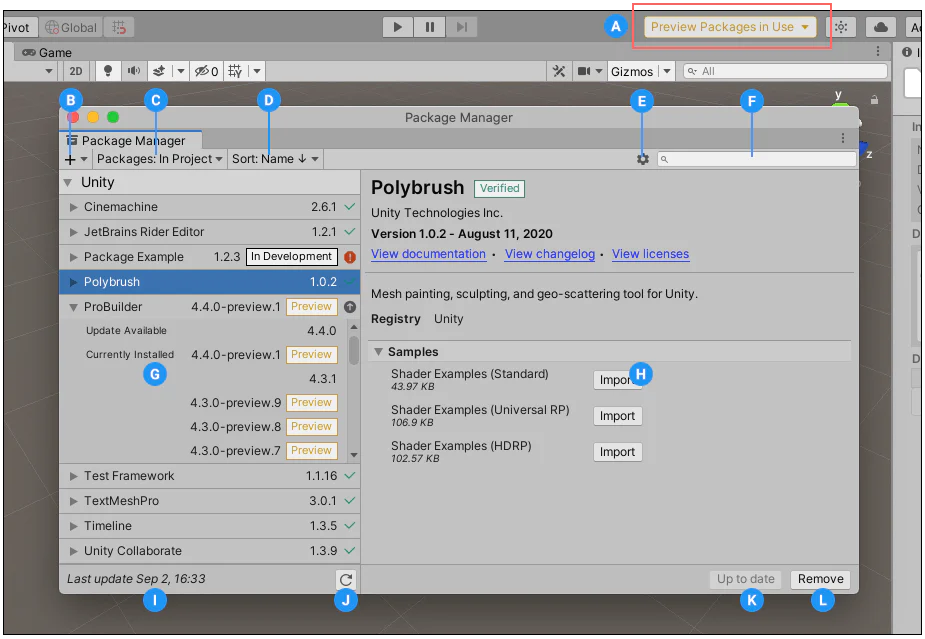925x639 pixels.
Task: Select ProBuilder version 4.3.0-preview.7
Action: point(204,451)
